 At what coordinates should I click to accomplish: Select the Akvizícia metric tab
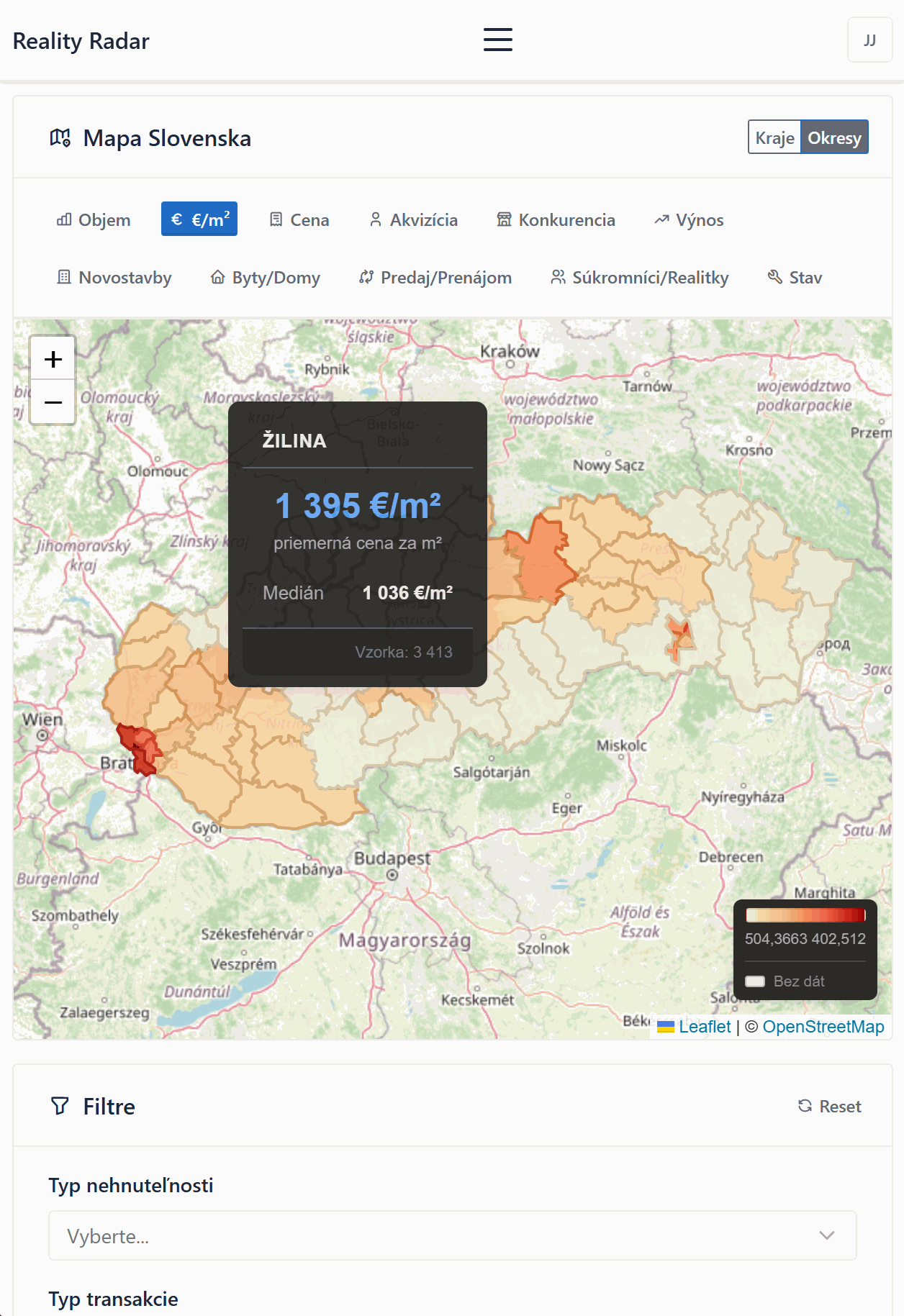413,219
